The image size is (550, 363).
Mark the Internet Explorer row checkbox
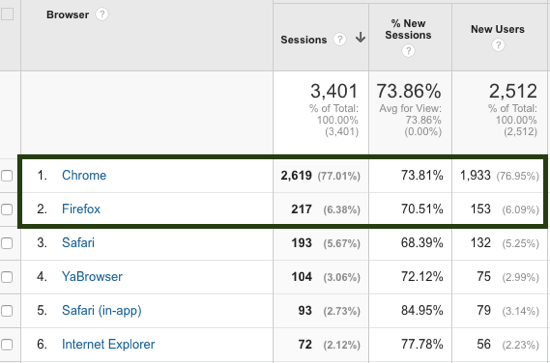(x=7, y=344)
